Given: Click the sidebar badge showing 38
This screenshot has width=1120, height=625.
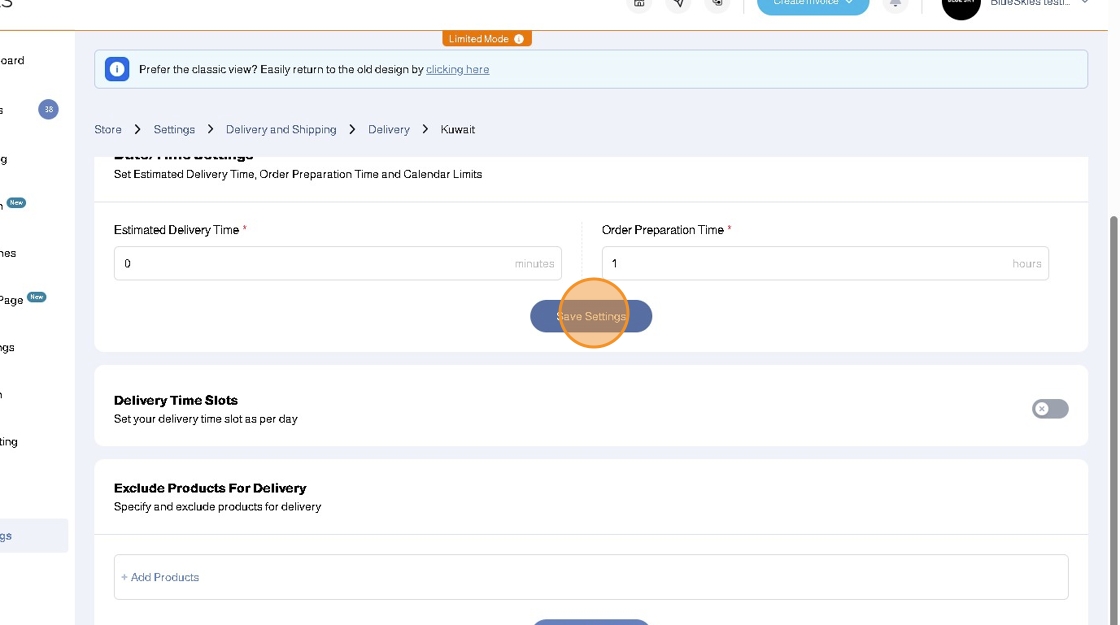Looking at the screenshot, I should (49, 109).
